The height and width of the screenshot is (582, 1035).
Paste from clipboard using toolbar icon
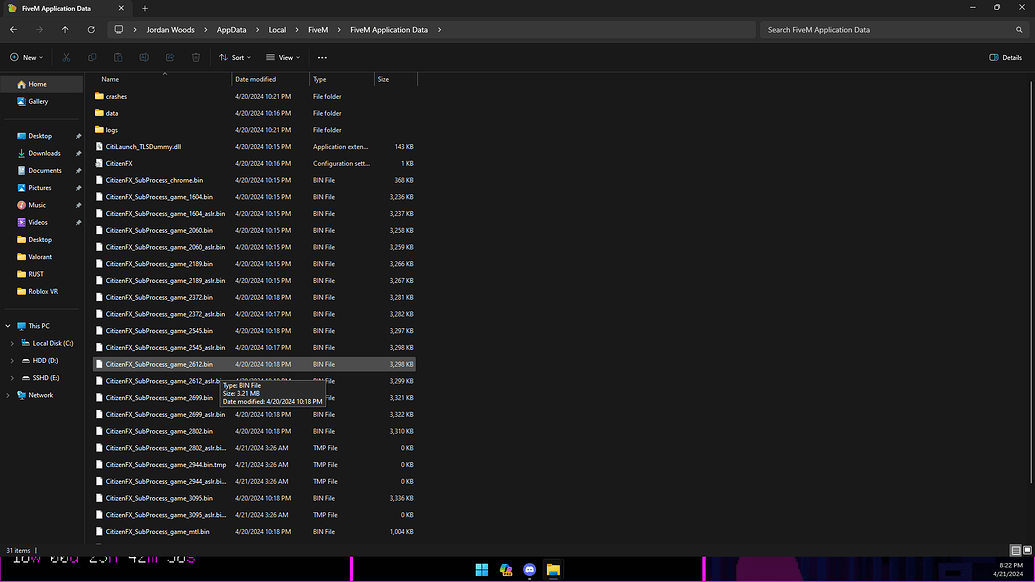[x=117, y=57]
